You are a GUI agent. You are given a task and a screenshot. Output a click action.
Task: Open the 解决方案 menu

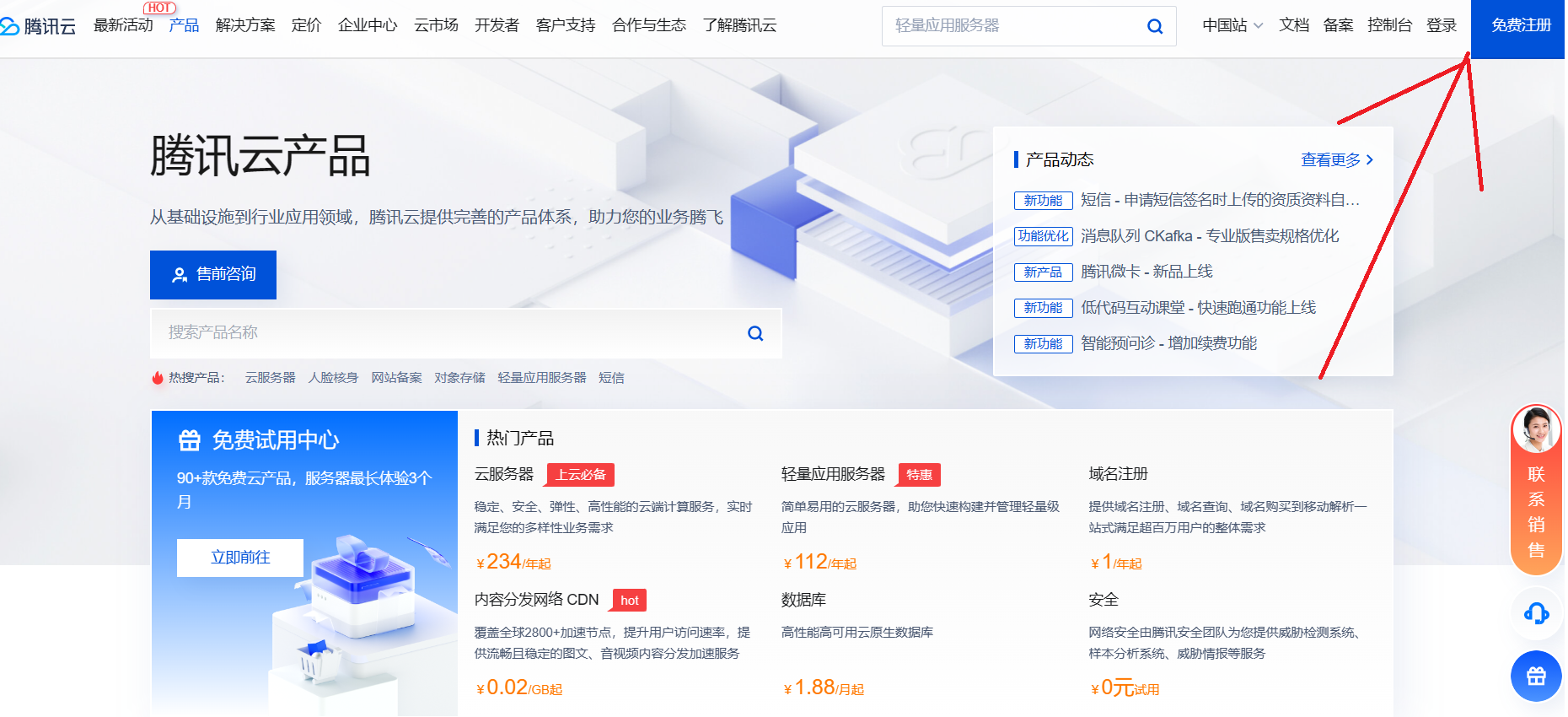coord(245,25)
